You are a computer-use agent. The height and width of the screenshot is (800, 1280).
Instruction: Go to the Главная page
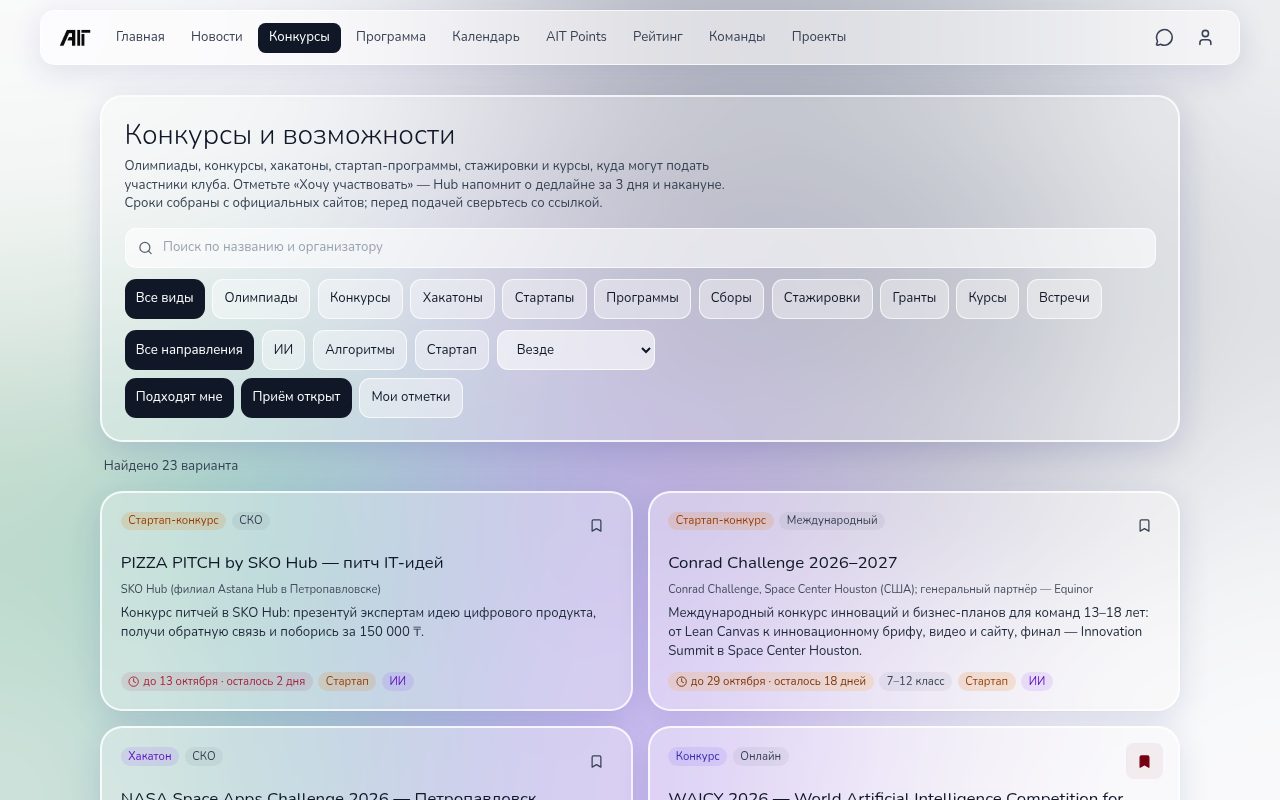(140, 37)
